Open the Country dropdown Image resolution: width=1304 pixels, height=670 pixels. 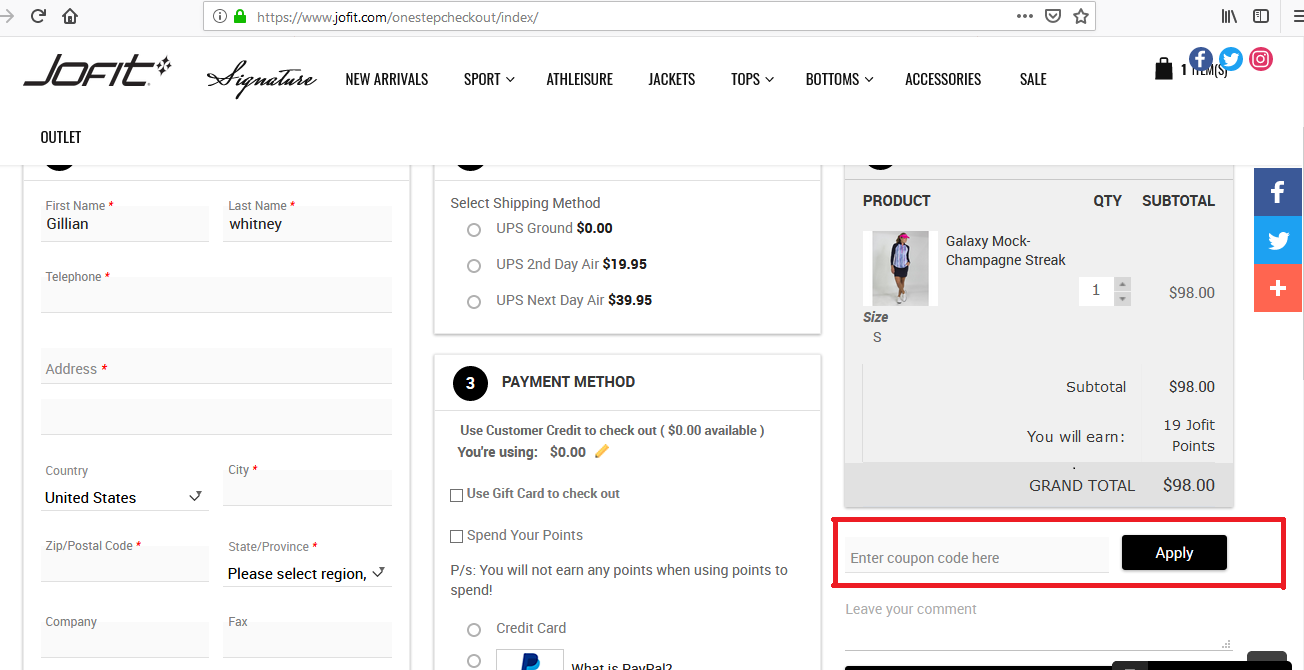(x=125, y=497)
